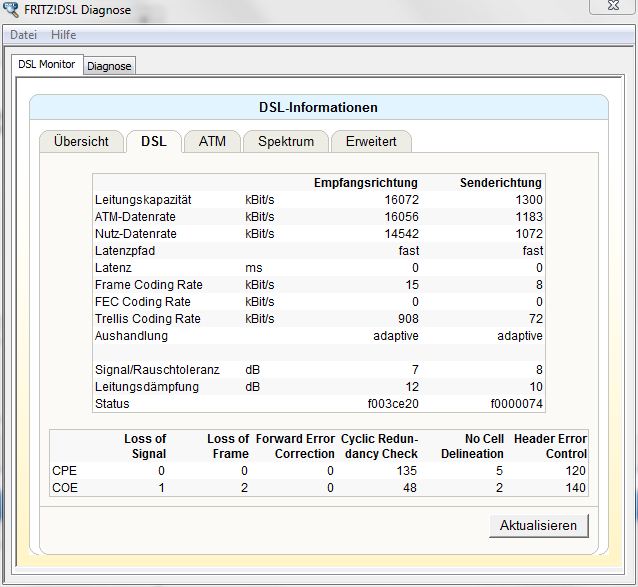Open the Hilfe menu
The width and height of the screenshot is (638, 587).
pyautogui.click(x=63, y=35)
